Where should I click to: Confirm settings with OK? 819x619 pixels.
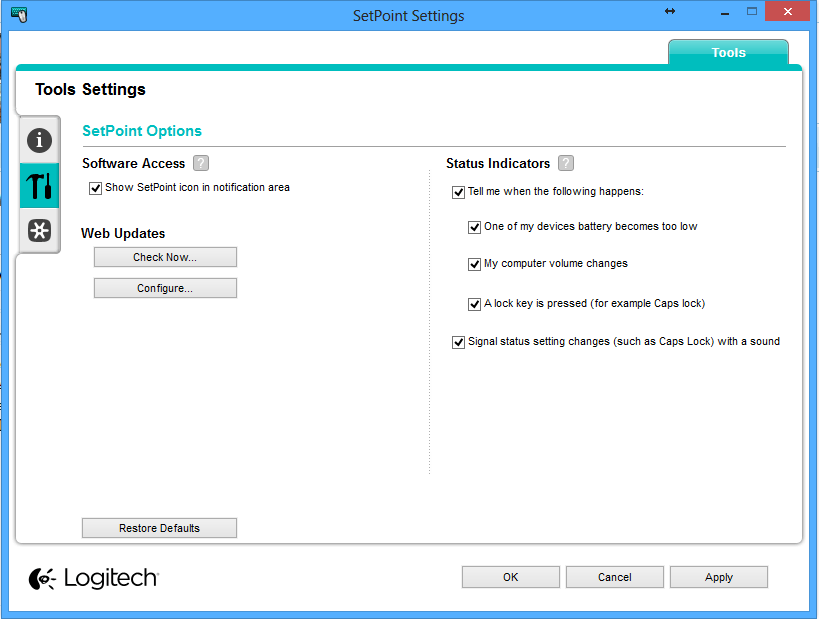click(511, 577)
